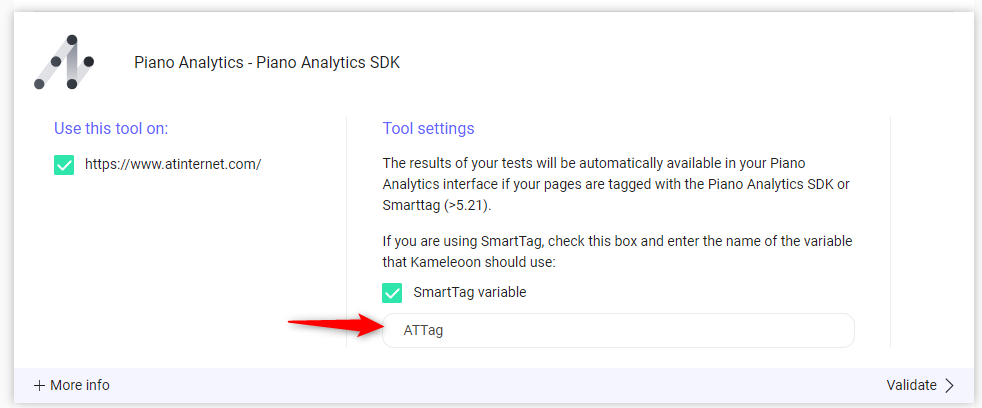Click the chevron arrow next to Validate

pyautogui.click(x=949, y=385)
